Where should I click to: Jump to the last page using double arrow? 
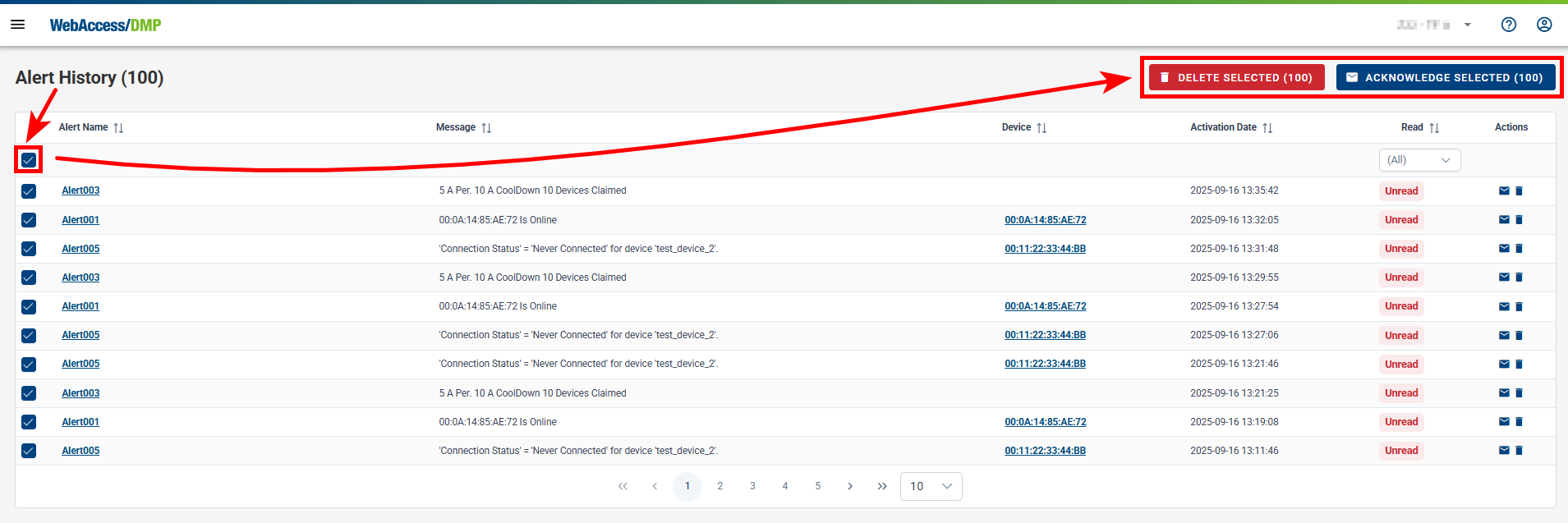click(x=882, y=486)
